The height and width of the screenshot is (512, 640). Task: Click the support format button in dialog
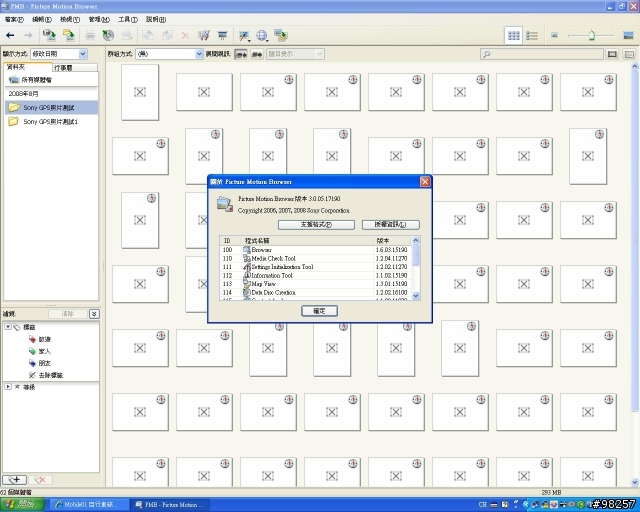[x=316, y=225]
